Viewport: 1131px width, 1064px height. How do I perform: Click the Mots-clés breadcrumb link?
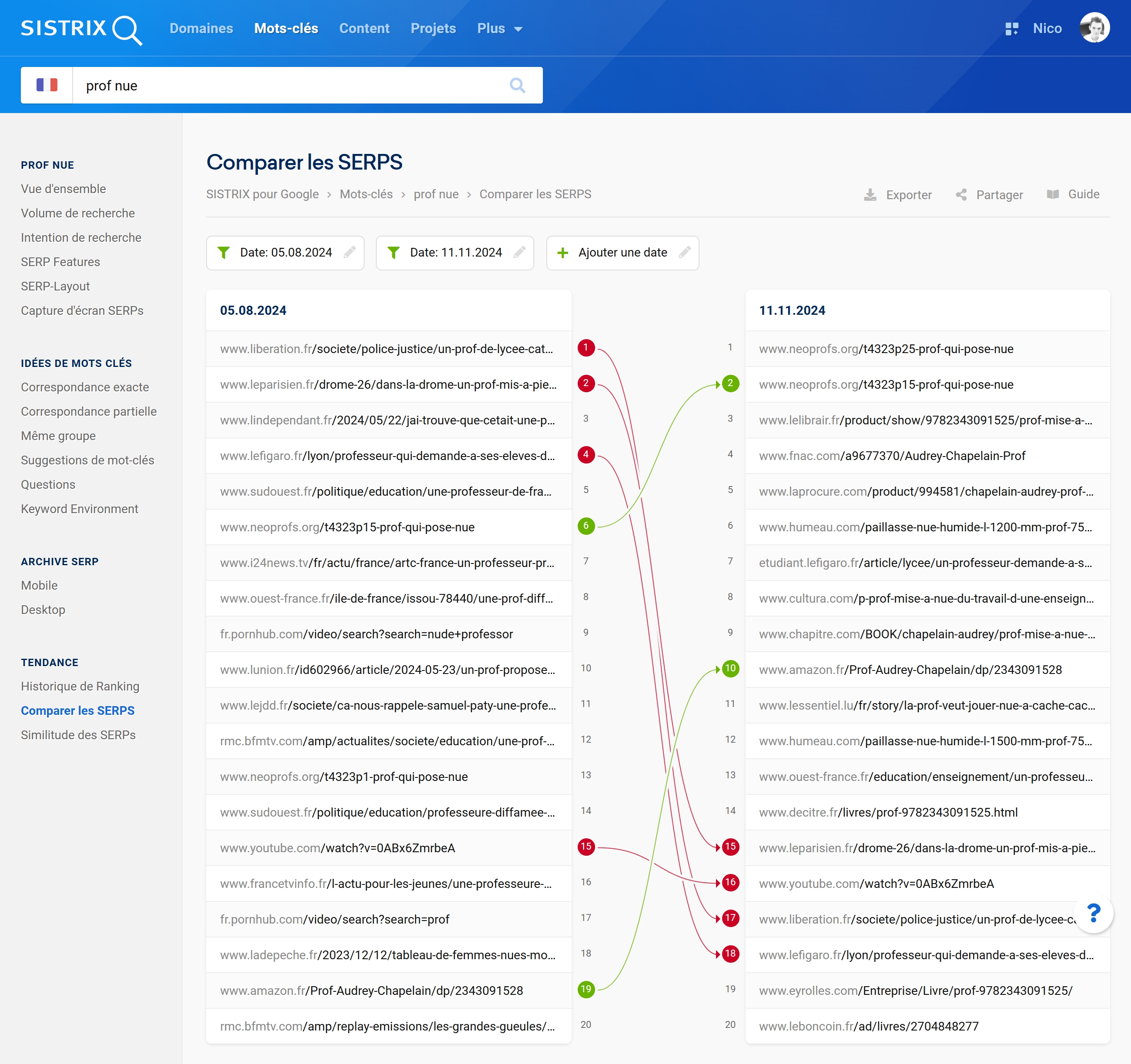pos(366,194)
